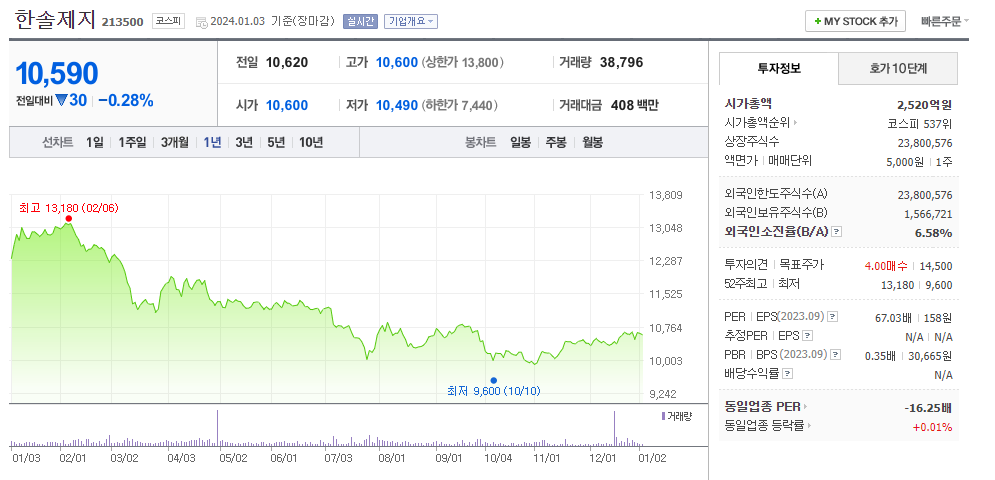Click help icon next to PER EPS(2023.09)
This screenshot has height=480, width=995.
(833, 316)
